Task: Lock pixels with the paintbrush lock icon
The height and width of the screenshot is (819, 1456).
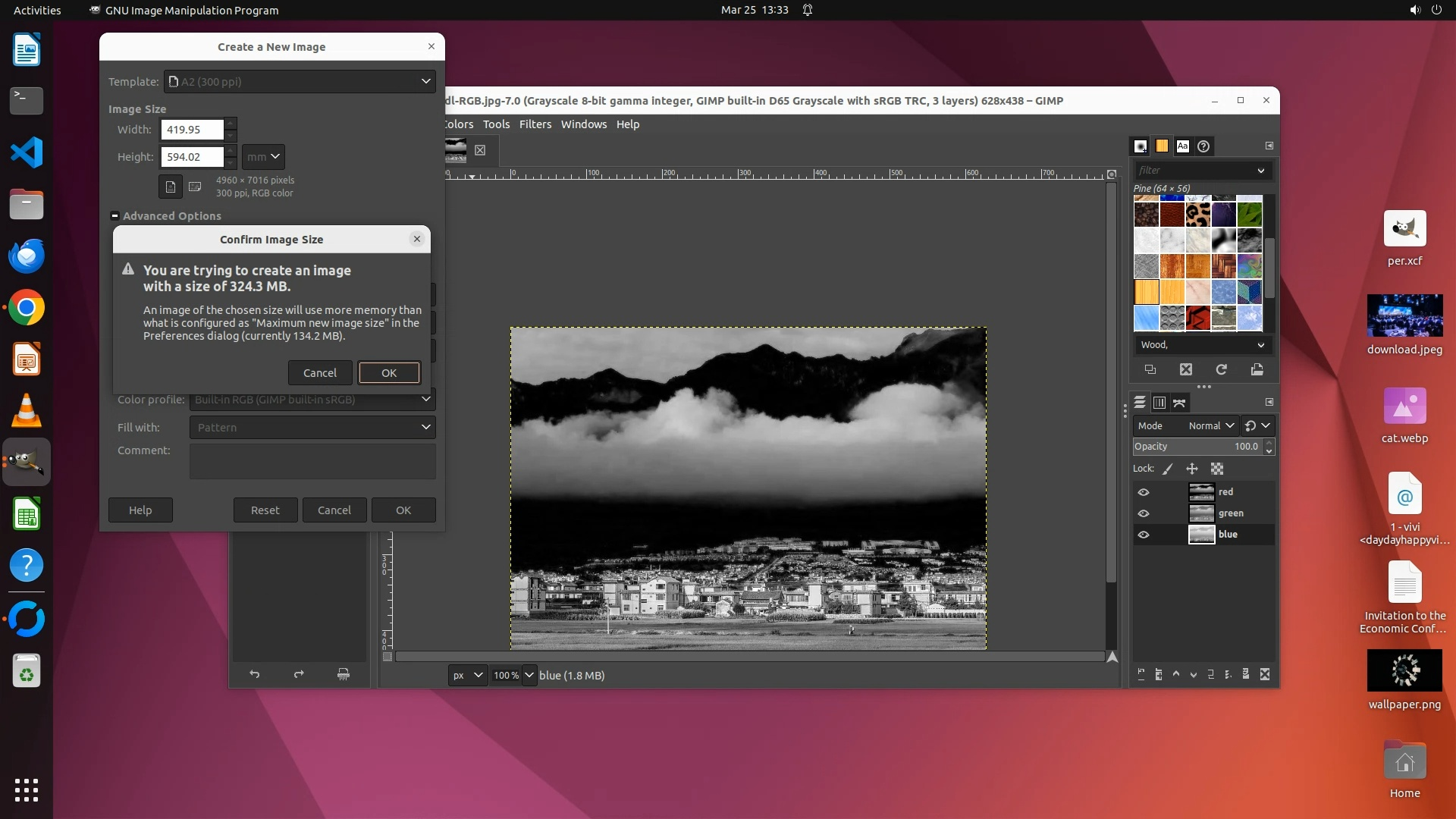Action: tap(1168, 469)
